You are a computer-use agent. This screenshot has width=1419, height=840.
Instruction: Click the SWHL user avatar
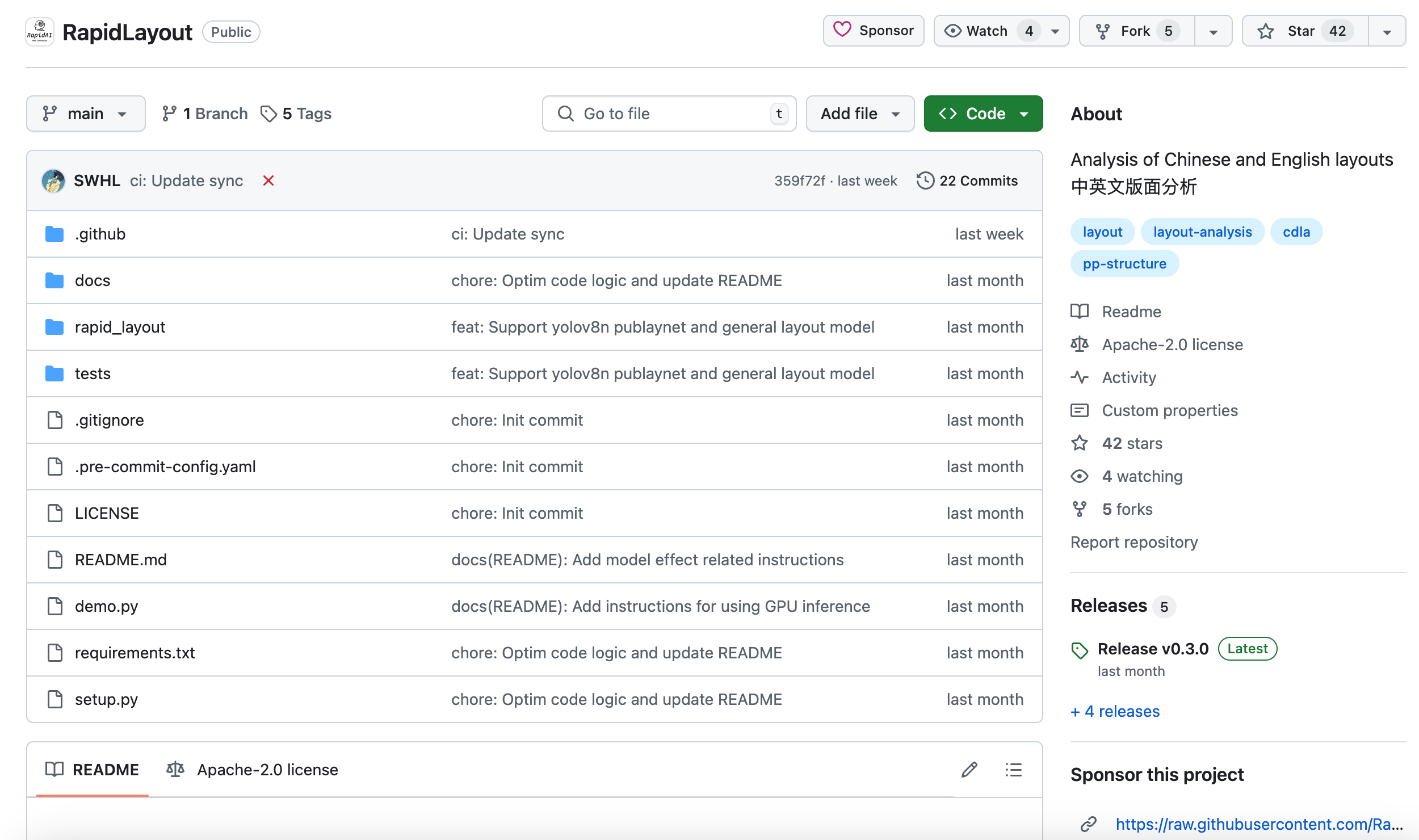(53, 181)
